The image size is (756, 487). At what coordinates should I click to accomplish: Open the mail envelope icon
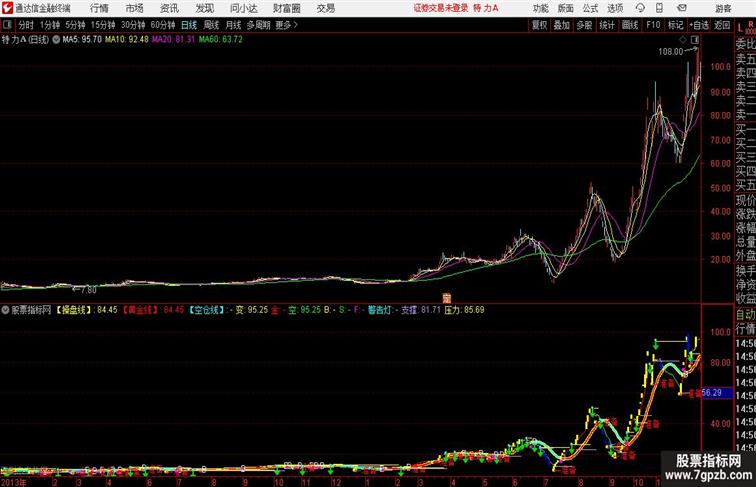point(682,8)
